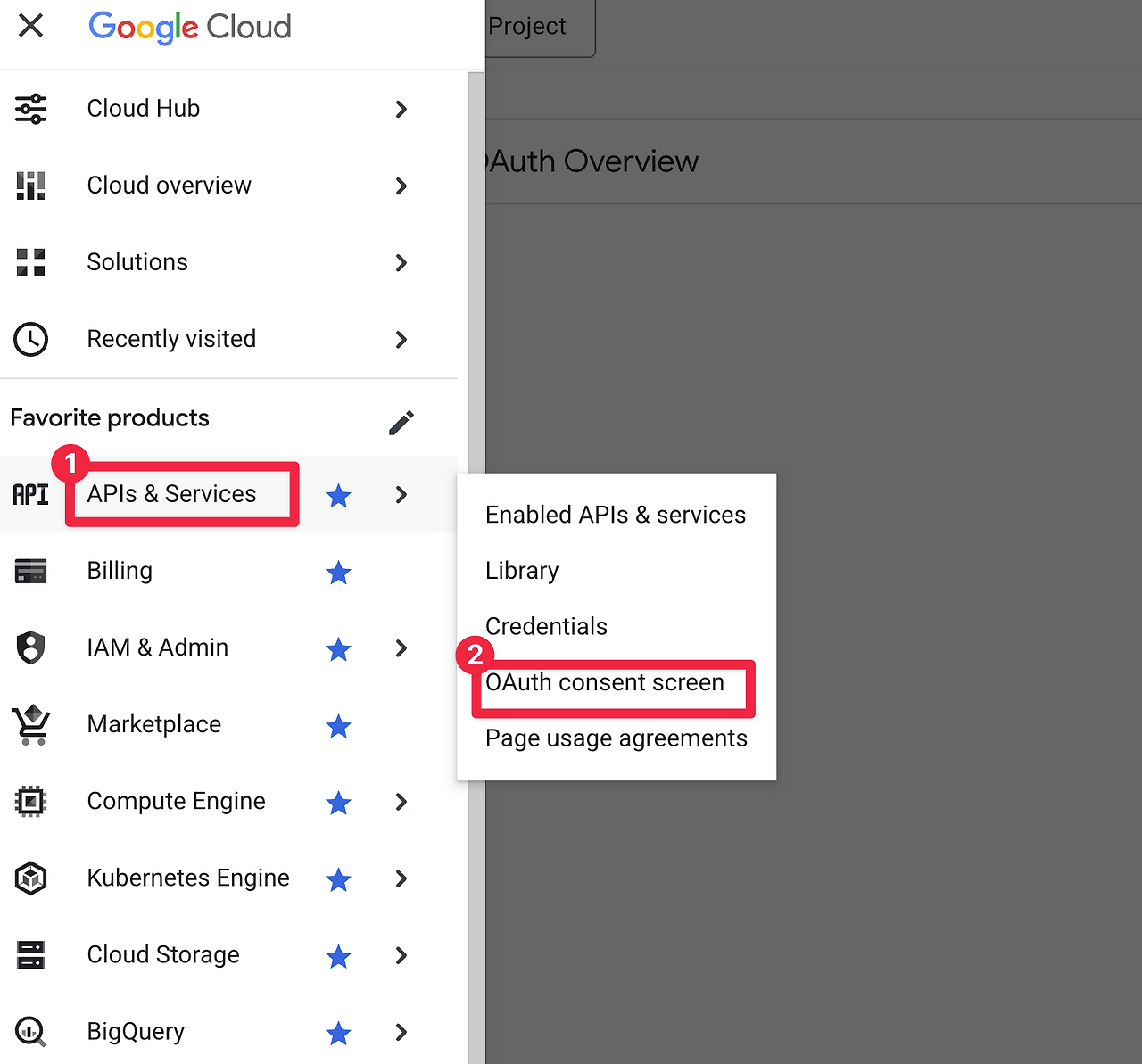Unfavorite APIs & Services via its star
Viewport: 1142px width, 1064px height.
coord(338,495)
